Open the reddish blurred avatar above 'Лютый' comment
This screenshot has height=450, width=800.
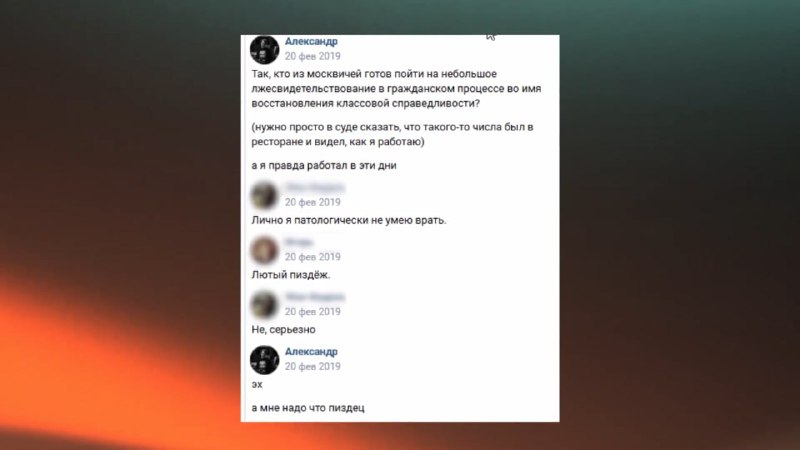point(264,250)
